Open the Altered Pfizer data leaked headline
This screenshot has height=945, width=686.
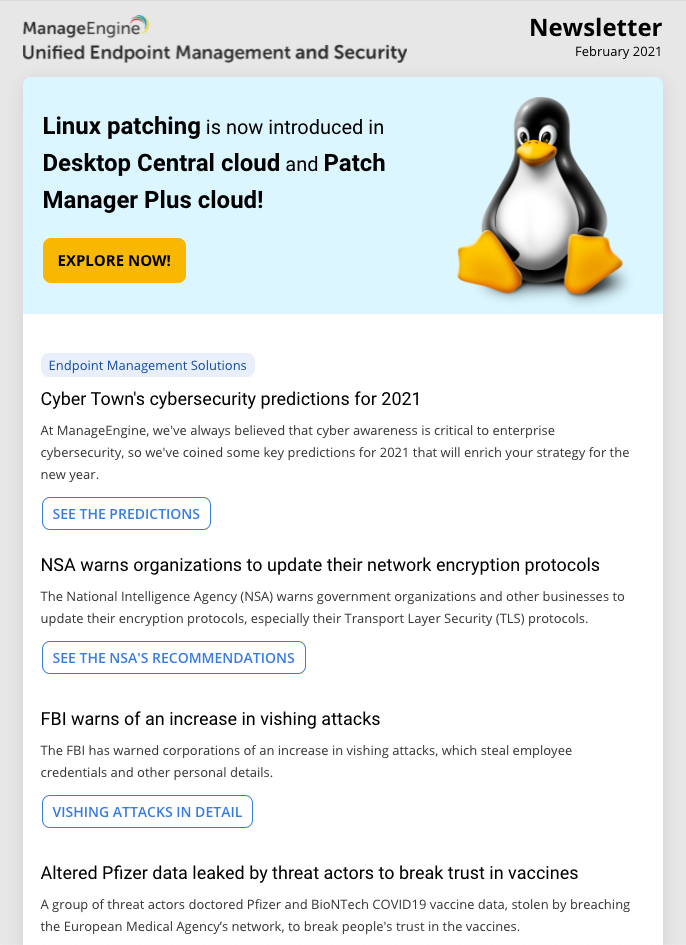309,873
